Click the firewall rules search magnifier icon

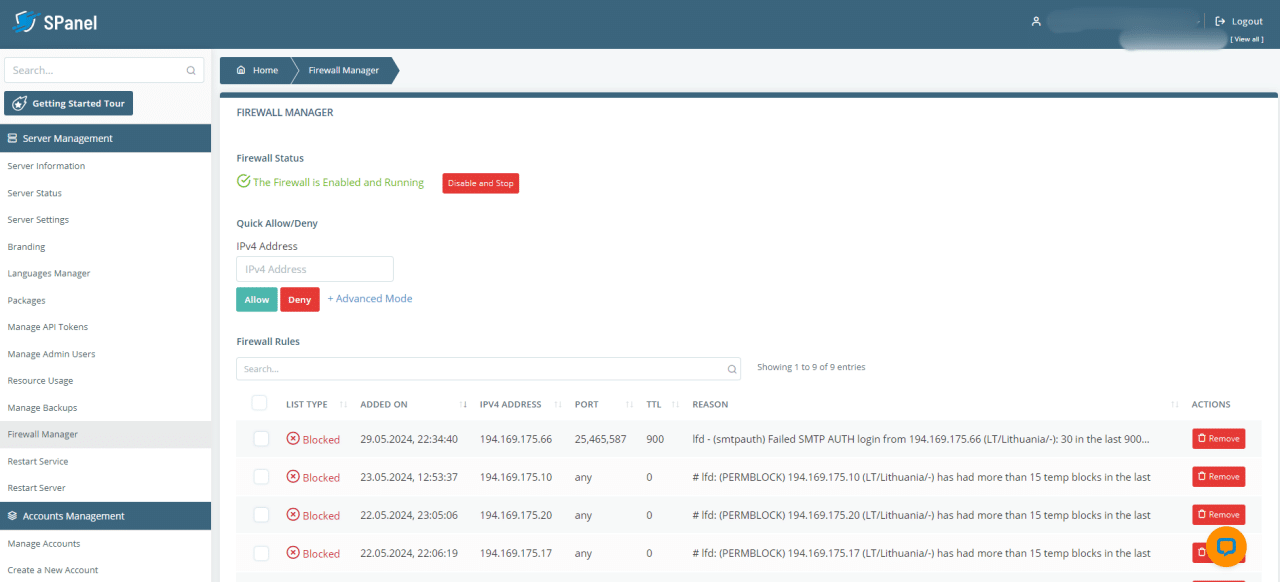732,369
